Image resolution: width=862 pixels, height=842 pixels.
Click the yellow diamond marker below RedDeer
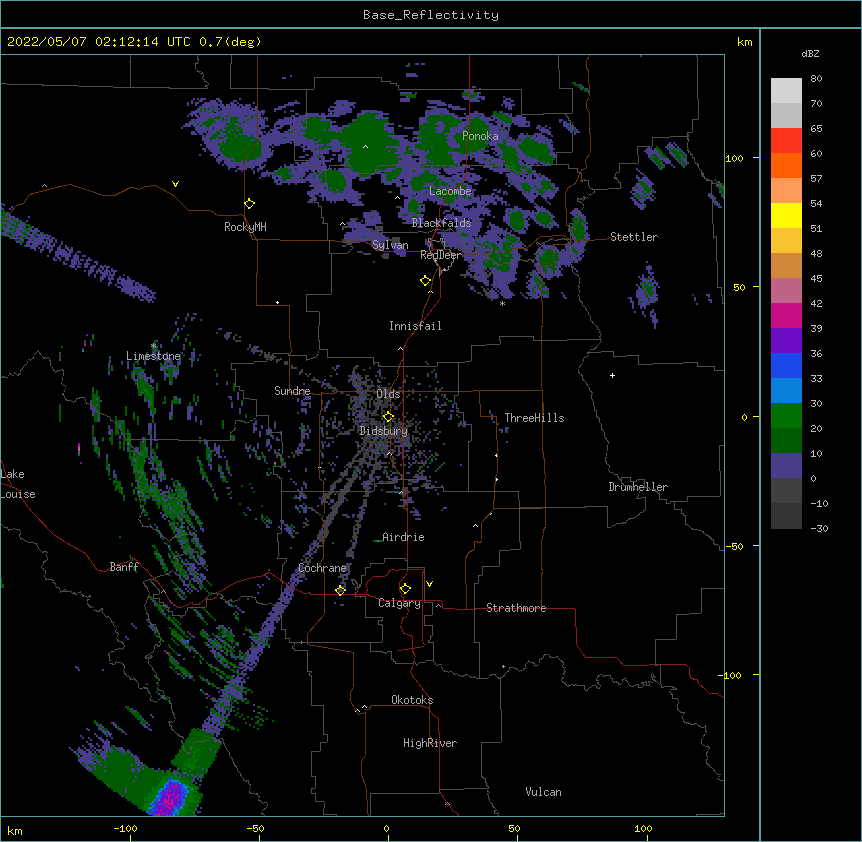point(426,281)
